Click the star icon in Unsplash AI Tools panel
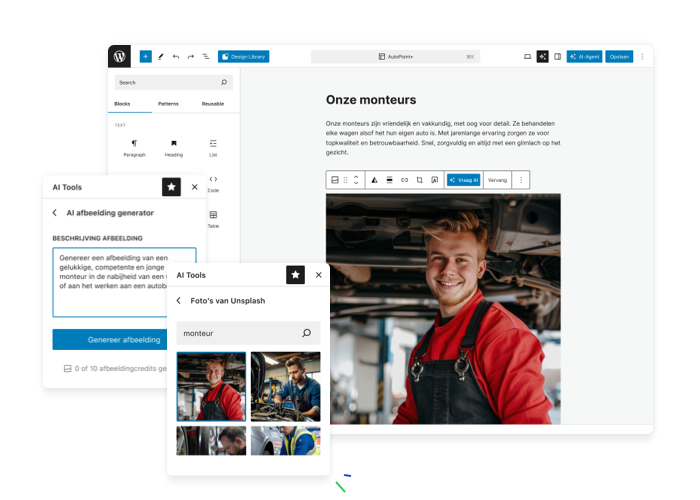The image size is (700, 500). [x=296, y=275]
